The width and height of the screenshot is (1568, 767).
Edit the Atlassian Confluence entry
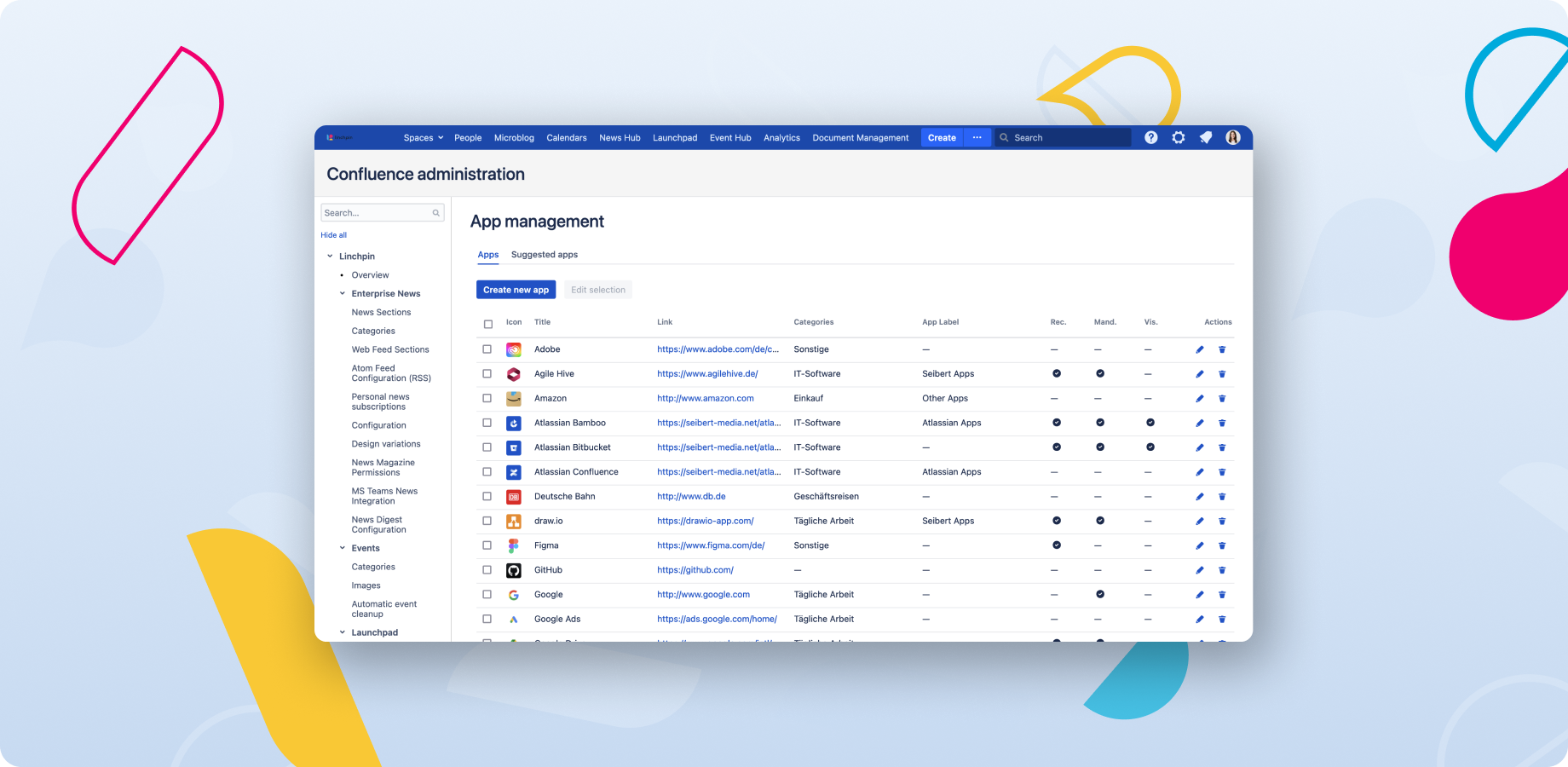click(x=1200, y=472)
